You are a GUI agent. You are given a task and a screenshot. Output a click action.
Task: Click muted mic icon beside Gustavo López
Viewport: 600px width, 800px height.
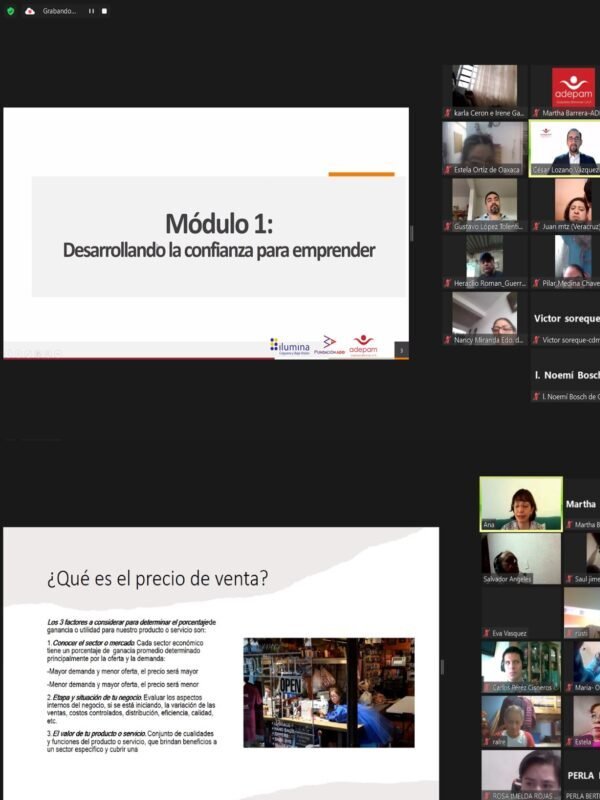click(x=448, y=227)
